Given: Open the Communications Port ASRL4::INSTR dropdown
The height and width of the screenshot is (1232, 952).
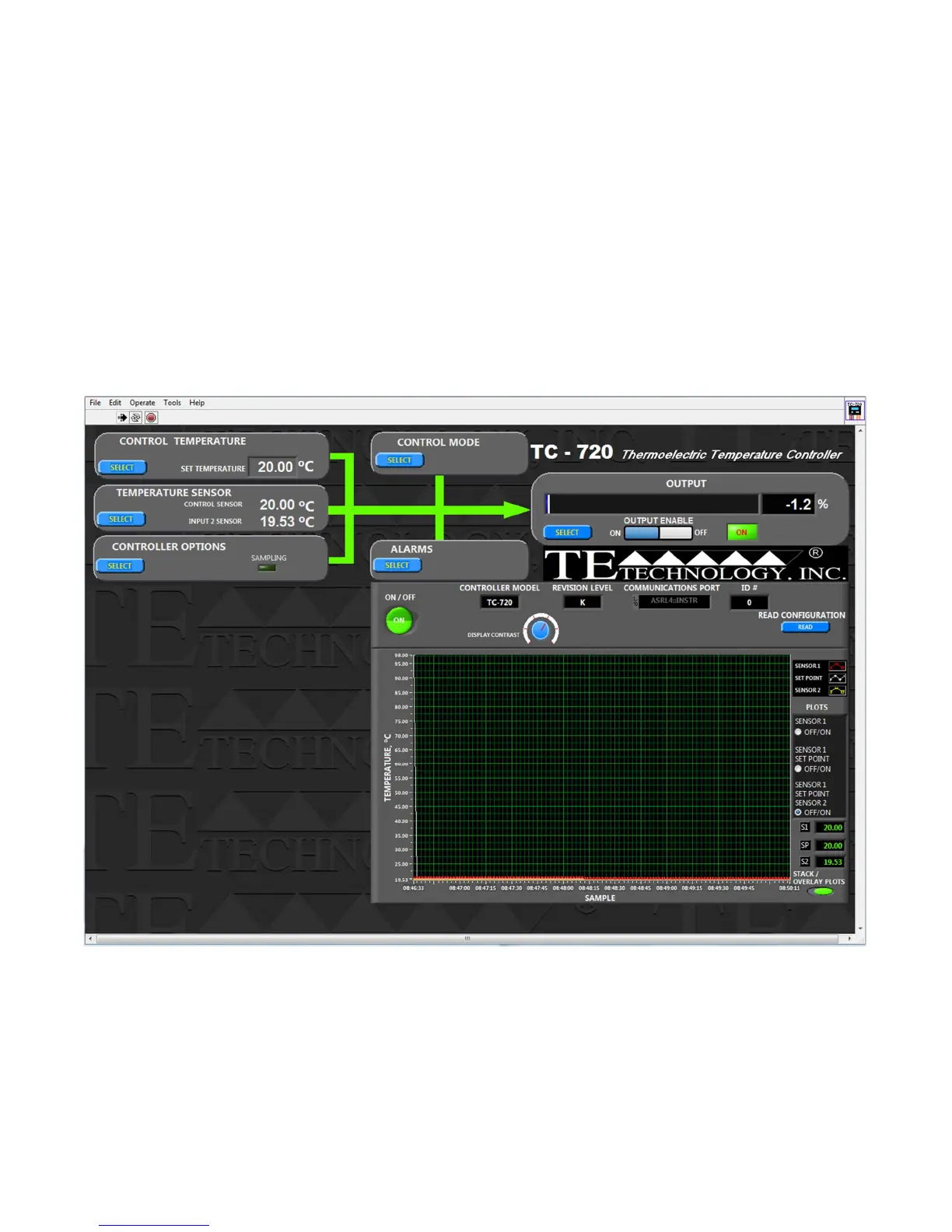Looking at the screenshot, I should point(674,601).
